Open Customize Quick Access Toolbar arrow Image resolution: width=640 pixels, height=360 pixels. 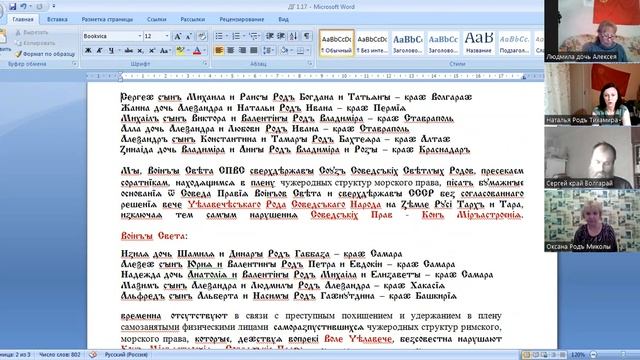(x=53, y=6)
